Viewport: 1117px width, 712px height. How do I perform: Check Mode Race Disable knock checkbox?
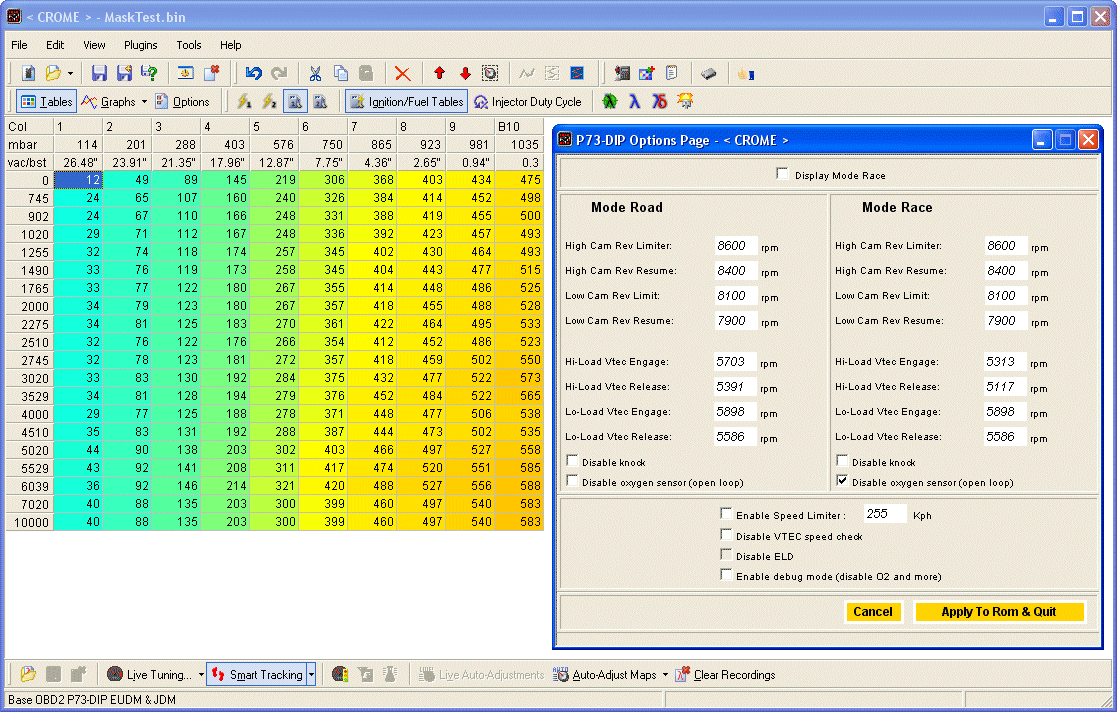(842, 460)
